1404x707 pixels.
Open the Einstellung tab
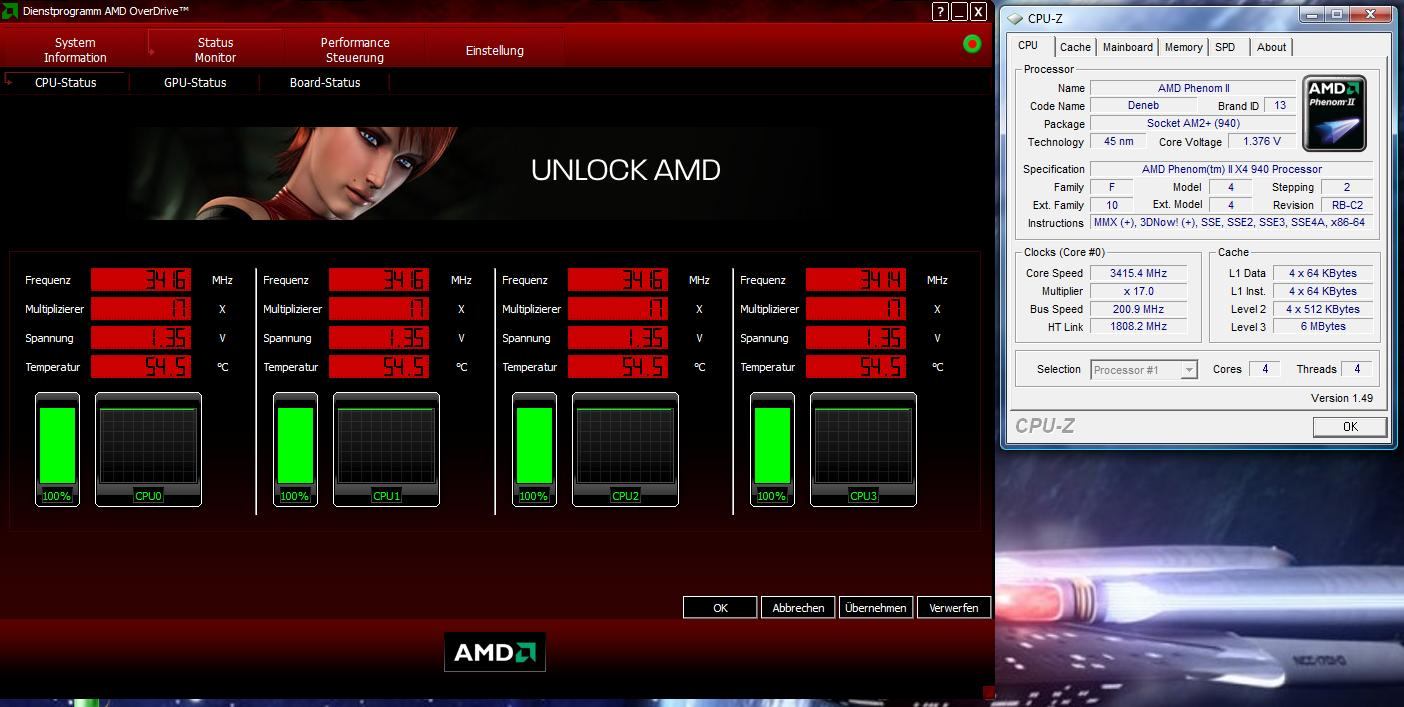(494, 50)
